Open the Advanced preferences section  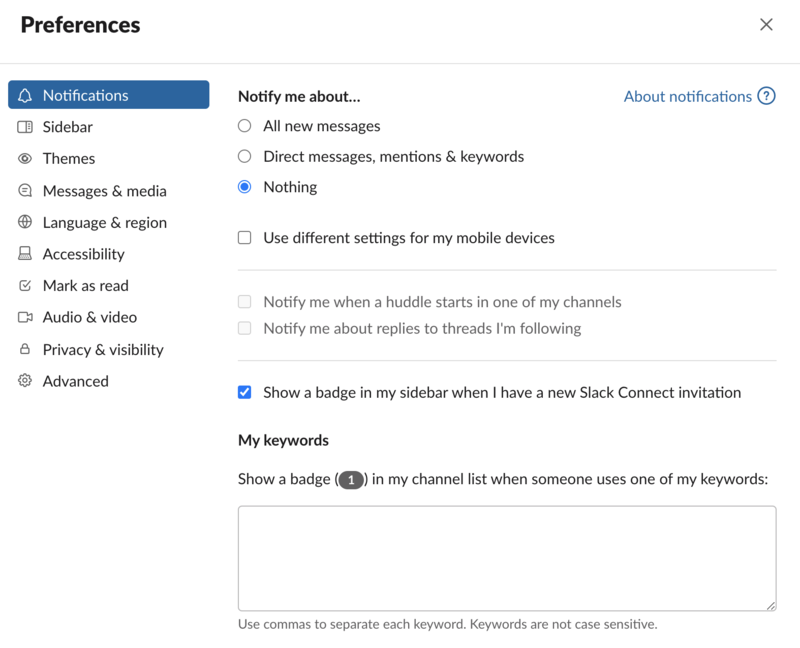click(75, 381)
